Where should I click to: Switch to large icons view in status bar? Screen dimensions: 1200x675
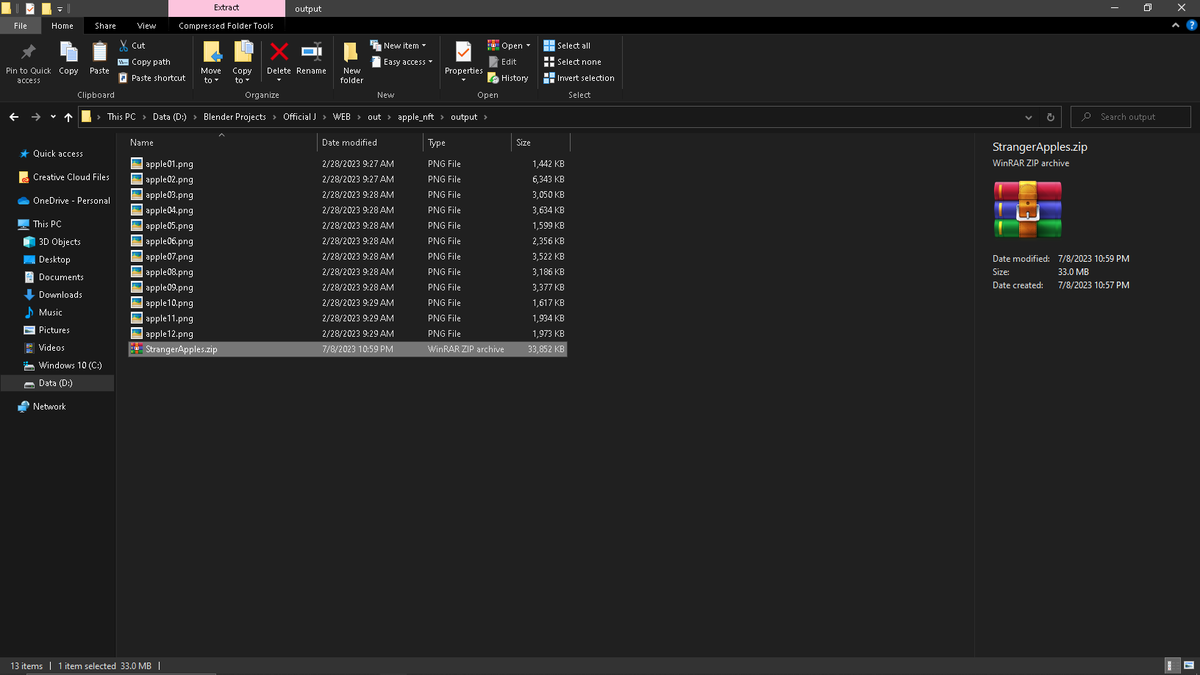pos(1187,666)
